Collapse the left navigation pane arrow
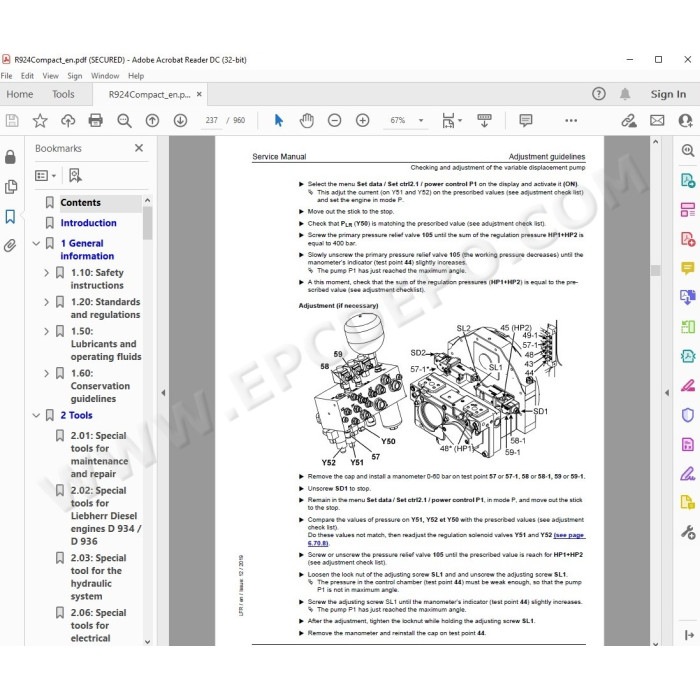The image size is (700, 700). tap(163, 393)
